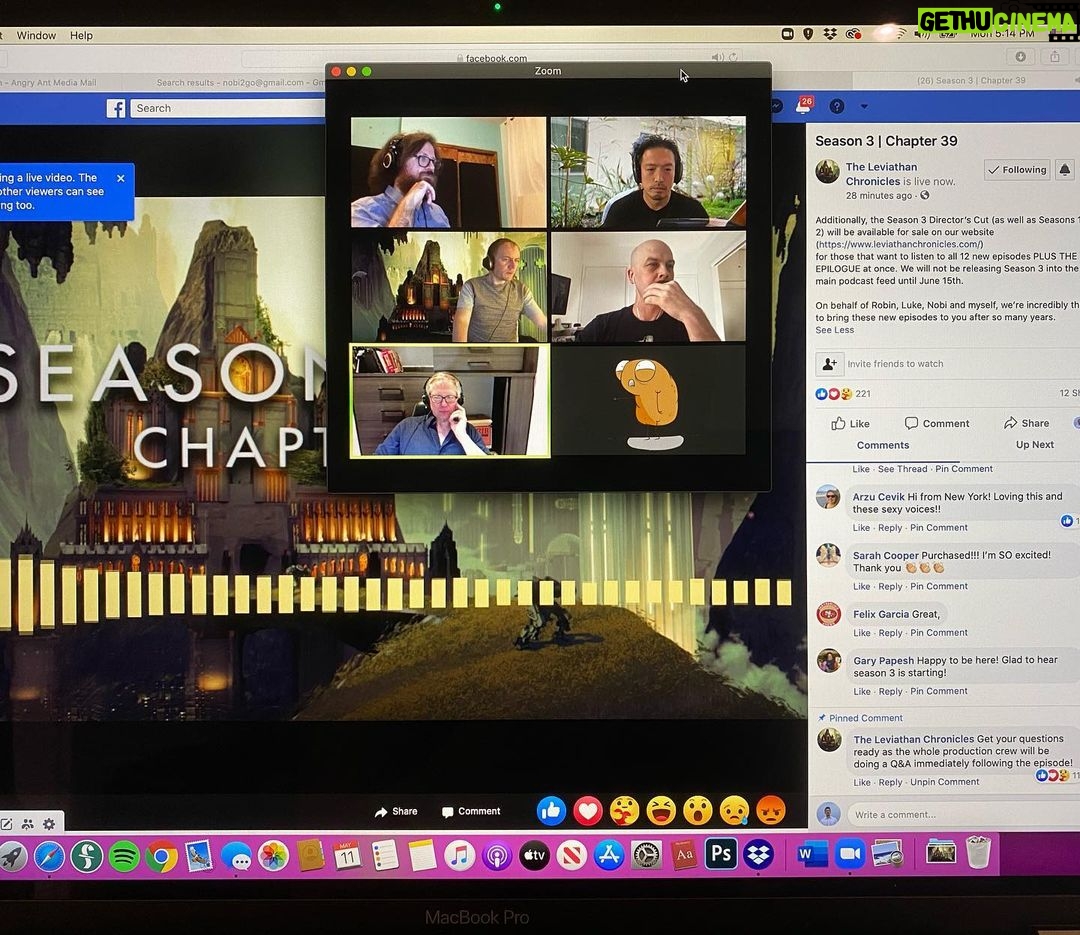This screenshot has height=935, width=1080.
Task: Open the Window menu
Action: pyautogui.click(x=36, y=35)
